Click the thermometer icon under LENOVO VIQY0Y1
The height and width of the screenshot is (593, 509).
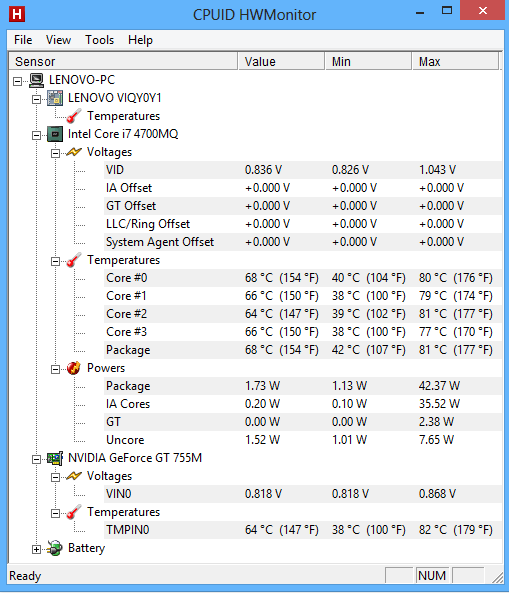coord(74,116)
